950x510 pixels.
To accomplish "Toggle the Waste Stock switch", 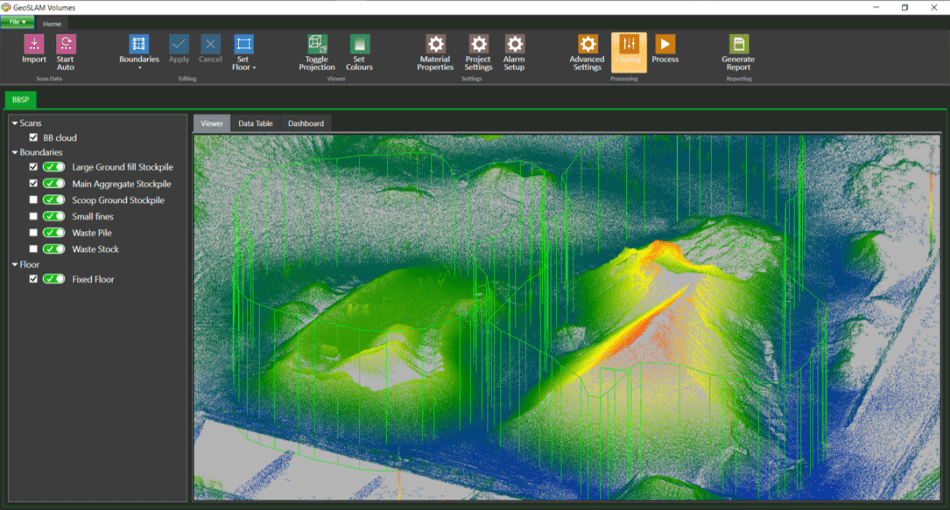I will click(x=54, y=248).
